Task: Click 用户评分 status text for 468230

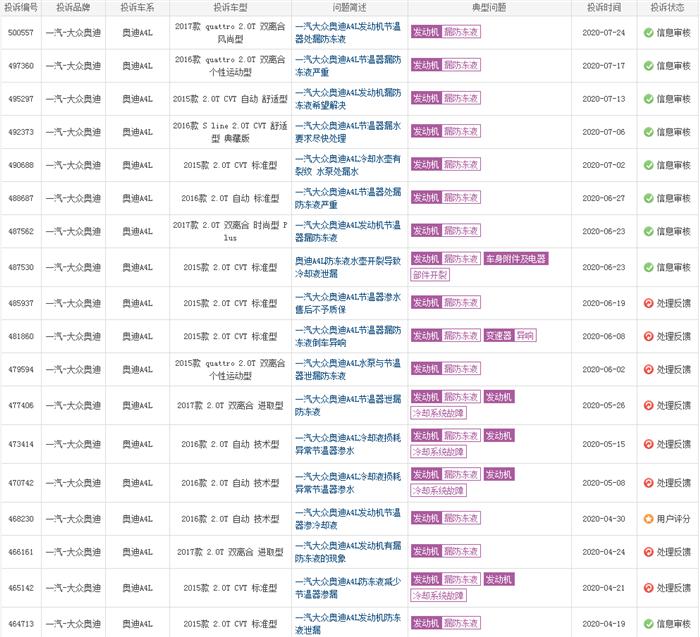Action: pyautogui.click(x=673, y=519)
